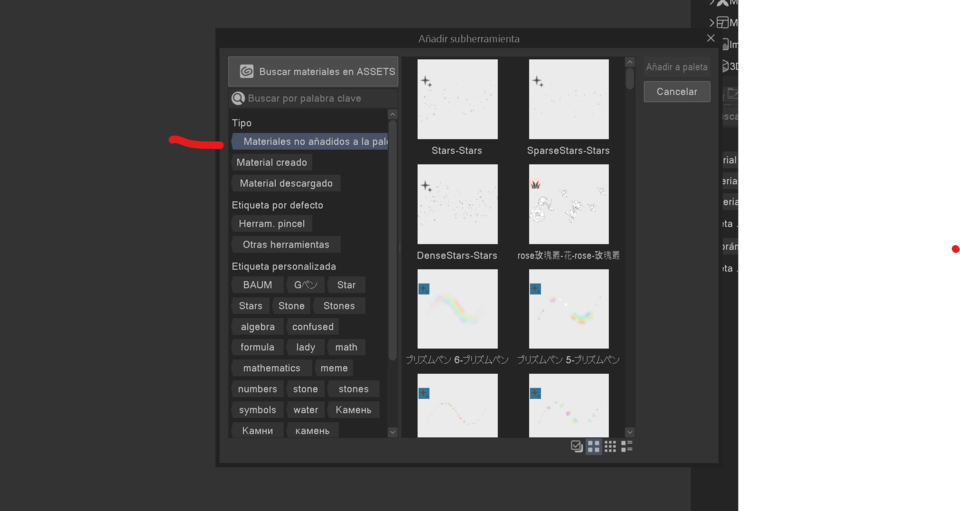Toggle Herram. pincel tag
960x511 pixels.
272,223
